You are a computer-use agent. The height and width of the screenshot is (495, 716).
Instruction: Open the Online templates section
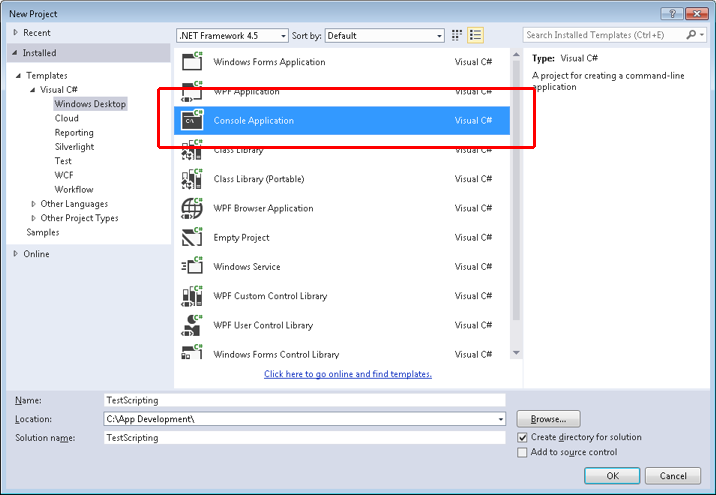click(36, 254)
